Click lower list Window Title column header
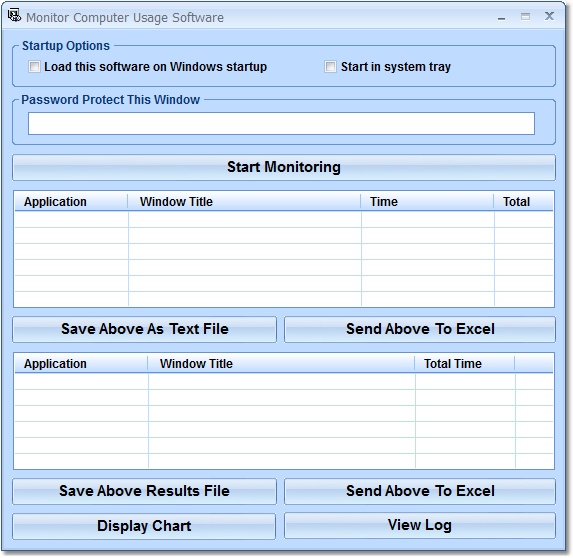The width and height of the screenshot is (573, 558). pyautogui.click(x=281, y=364)
